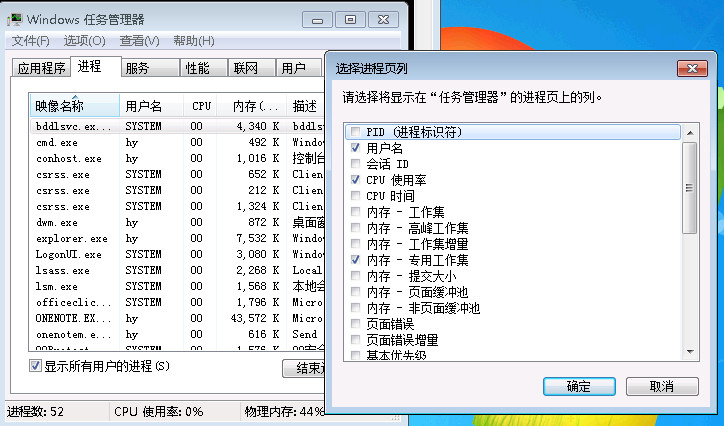The image size is (724, 426).
Task: Switch to the 性能 tab
Action: click(204, 68)
